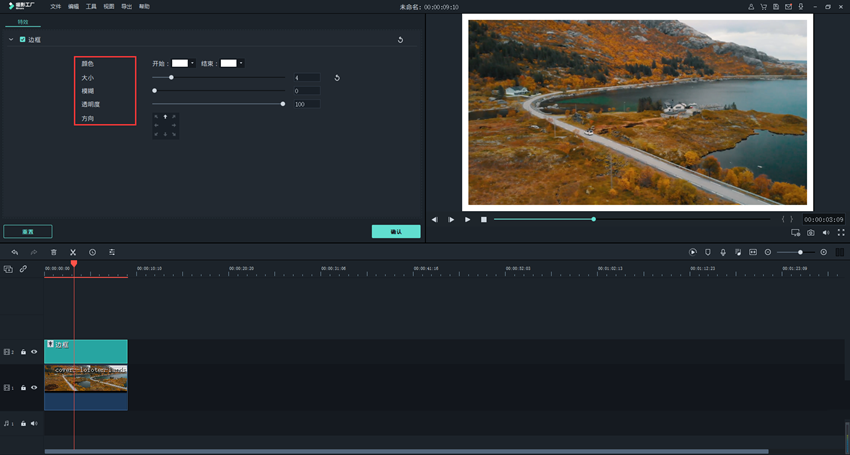Click the mark-out right brace icon
Image resolution: width=850 pixels, height=455 pixels.
(x=791, y=219)
